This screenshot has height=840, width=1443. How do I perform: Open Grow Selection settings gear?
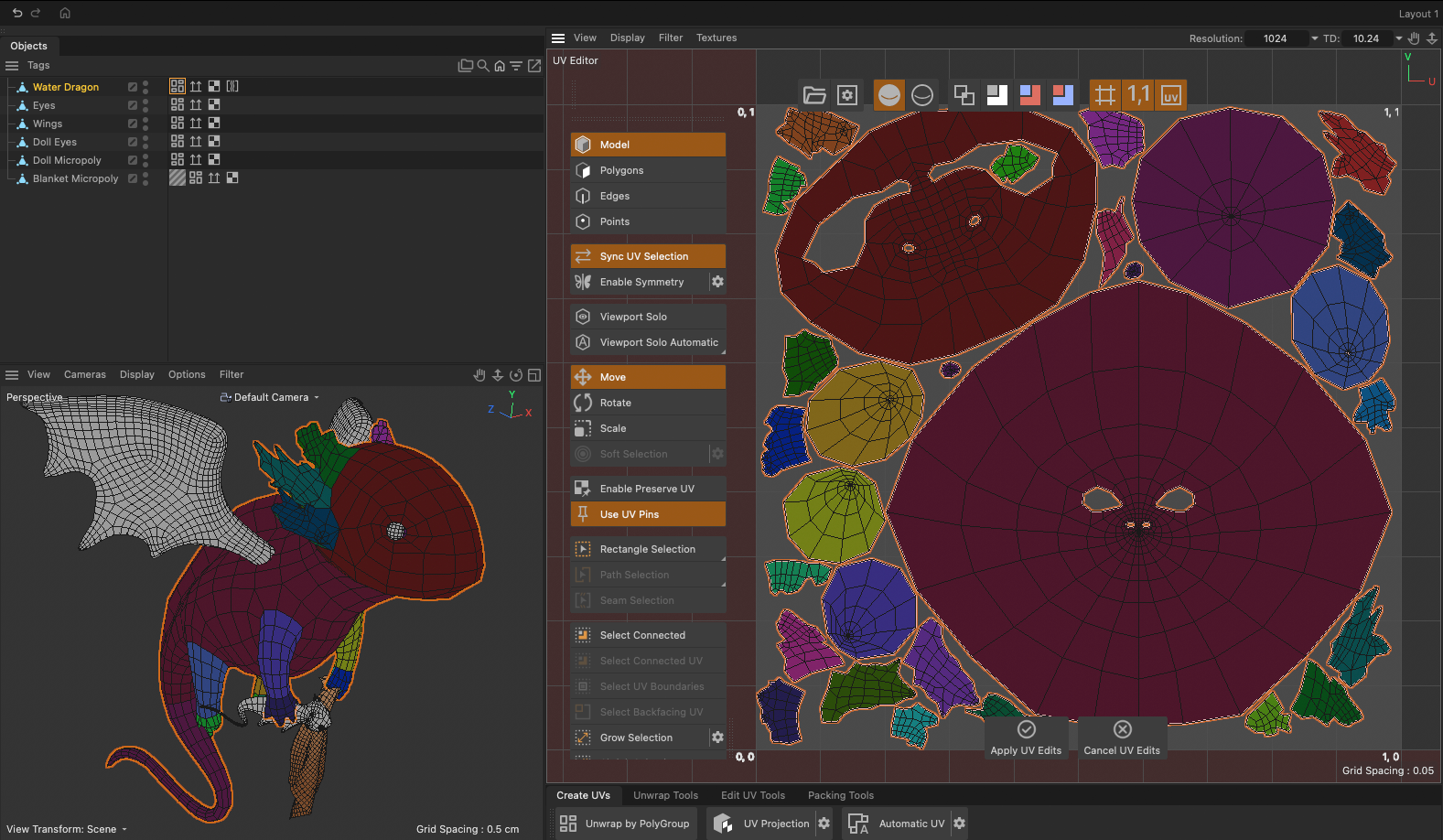click(x=718, y=738)
